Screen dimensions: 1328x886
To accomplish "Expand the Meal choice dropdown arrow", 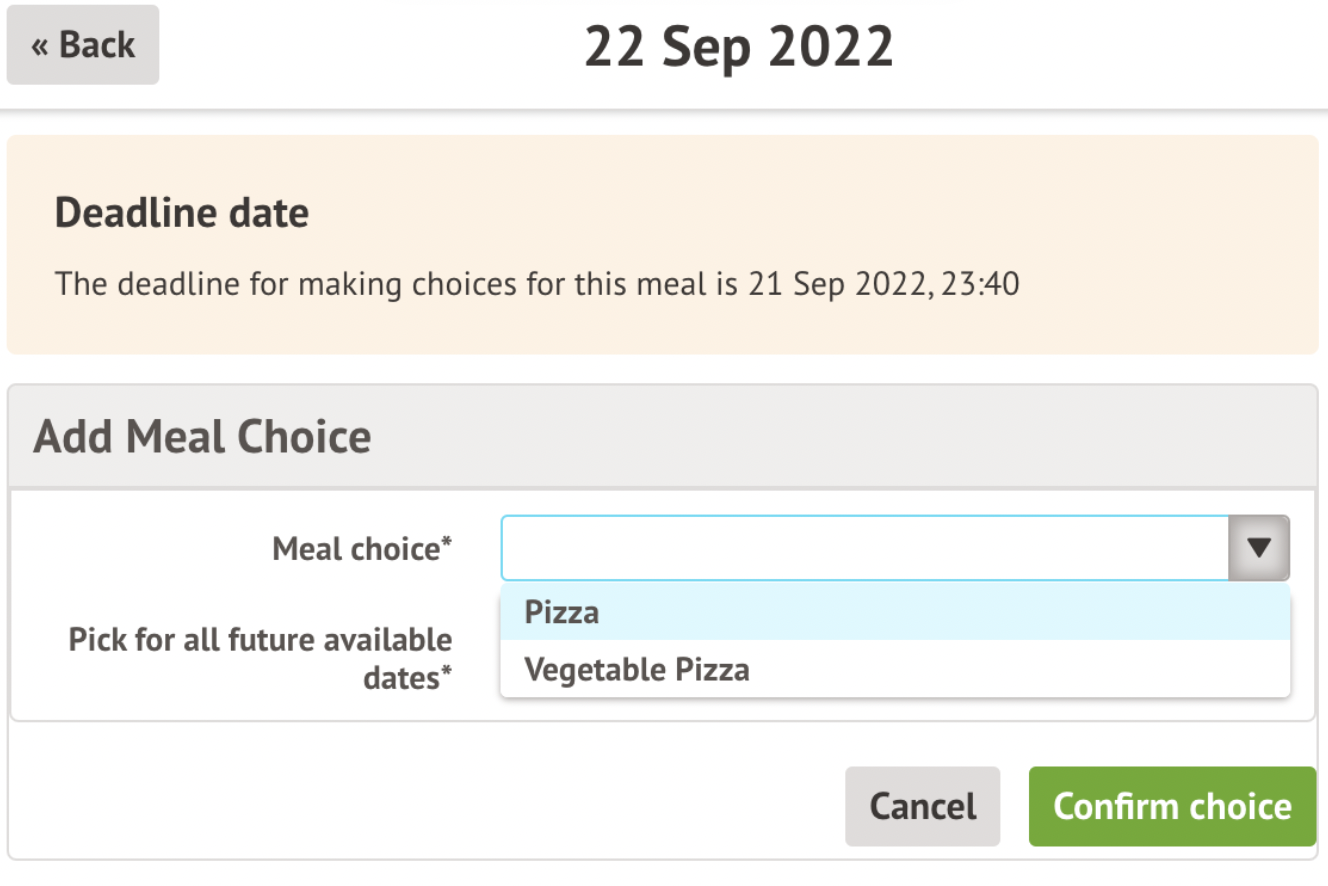I will click(x=1259, y=548).
